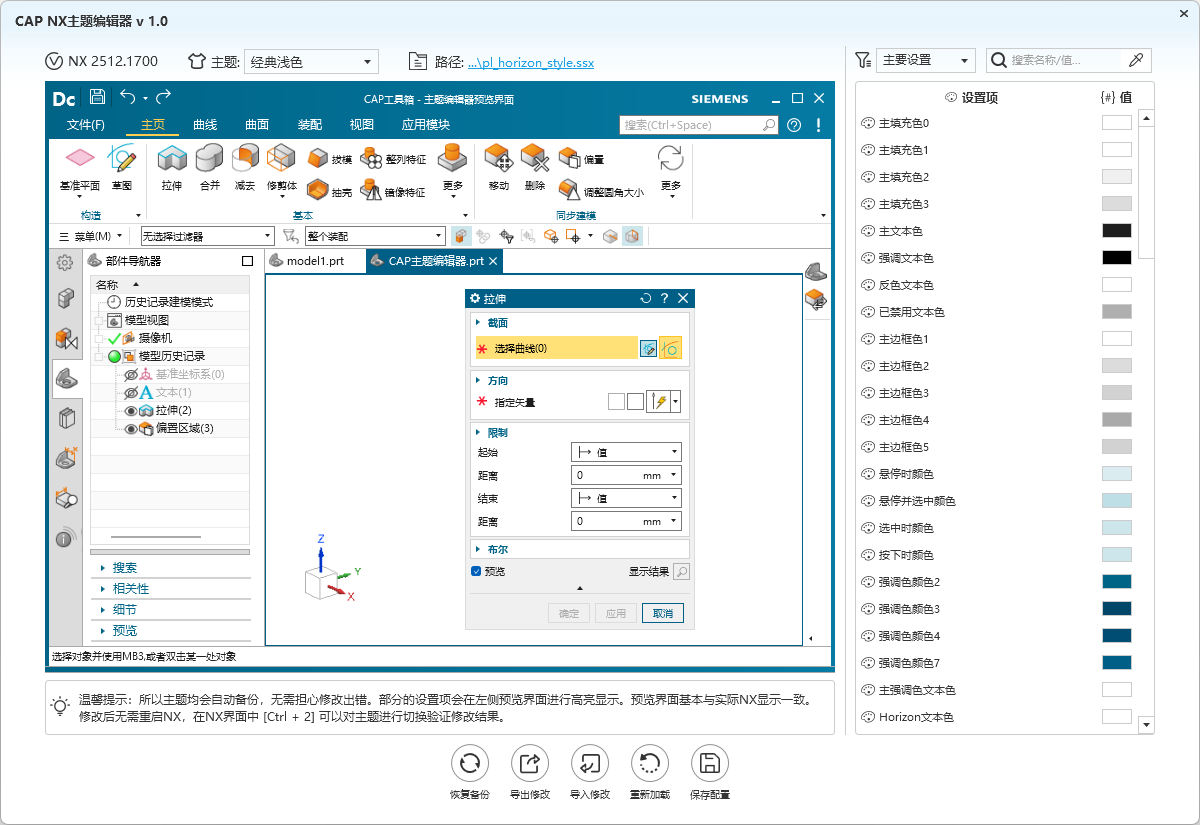Open the 无选择过滤器 dropdown
1200x825 pixels.
pos(207,236)
